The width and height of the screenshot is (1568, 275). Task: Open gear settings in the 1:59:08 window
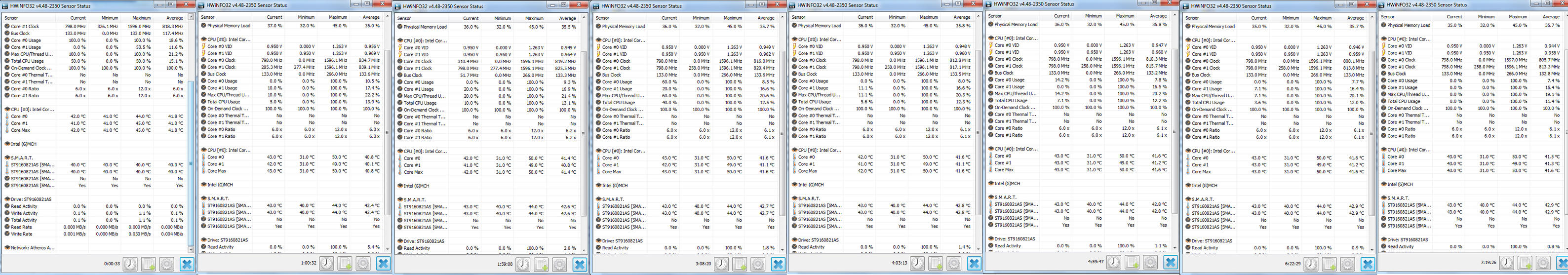coord(560,264)
